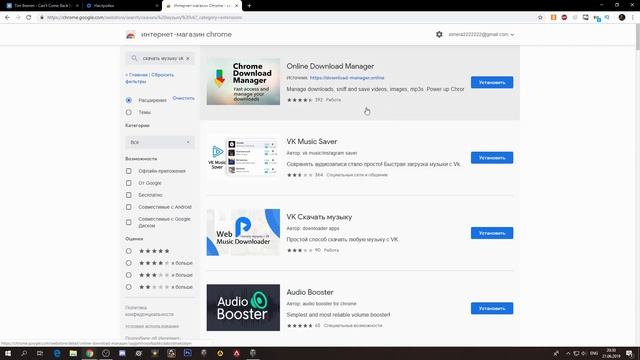Check the Офлайн-приложения checkbox
This screenshot has width=640, height=360.
coord(129,171)
